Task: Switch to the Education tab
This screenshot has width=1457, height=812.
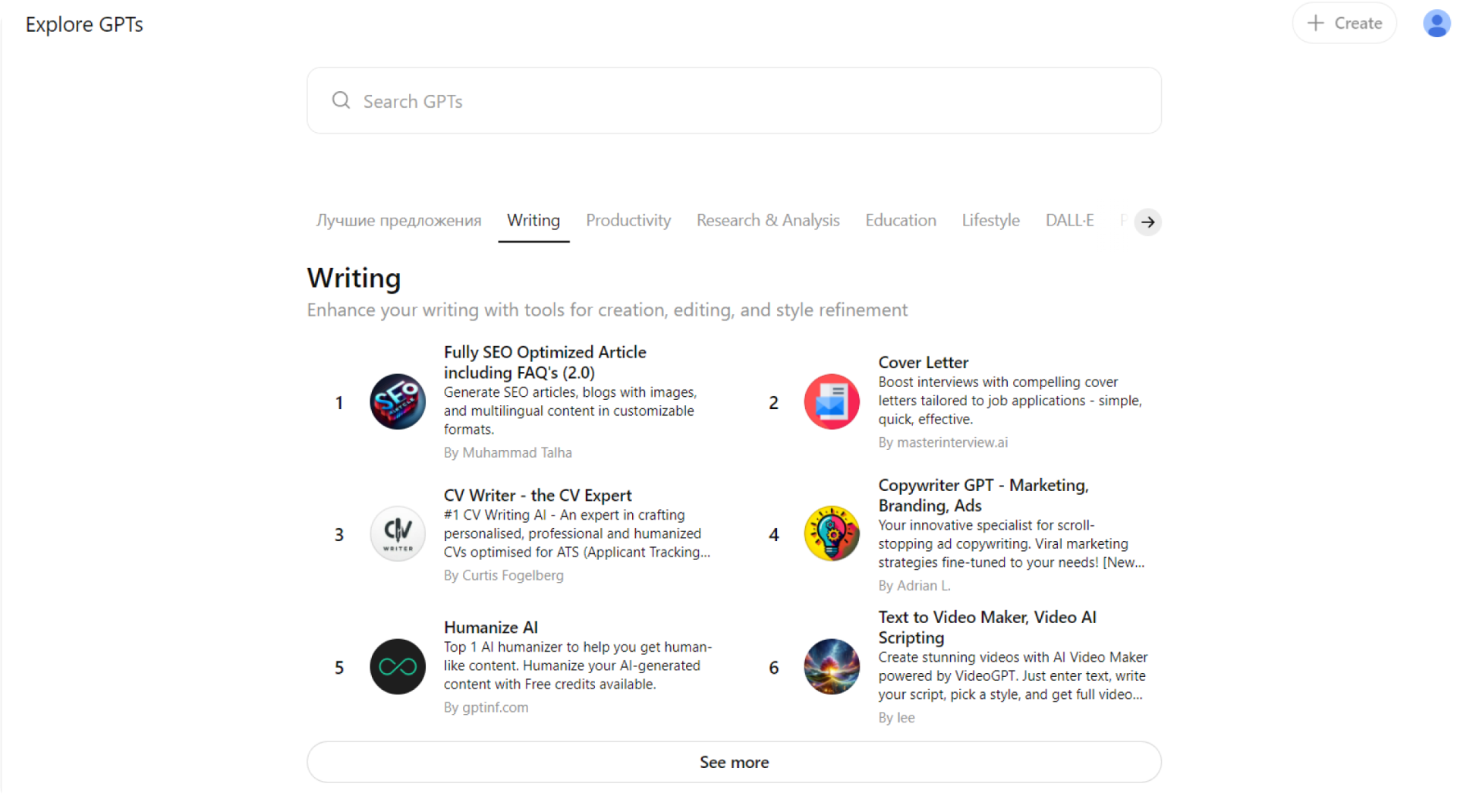Action: (x=901, y=220)
